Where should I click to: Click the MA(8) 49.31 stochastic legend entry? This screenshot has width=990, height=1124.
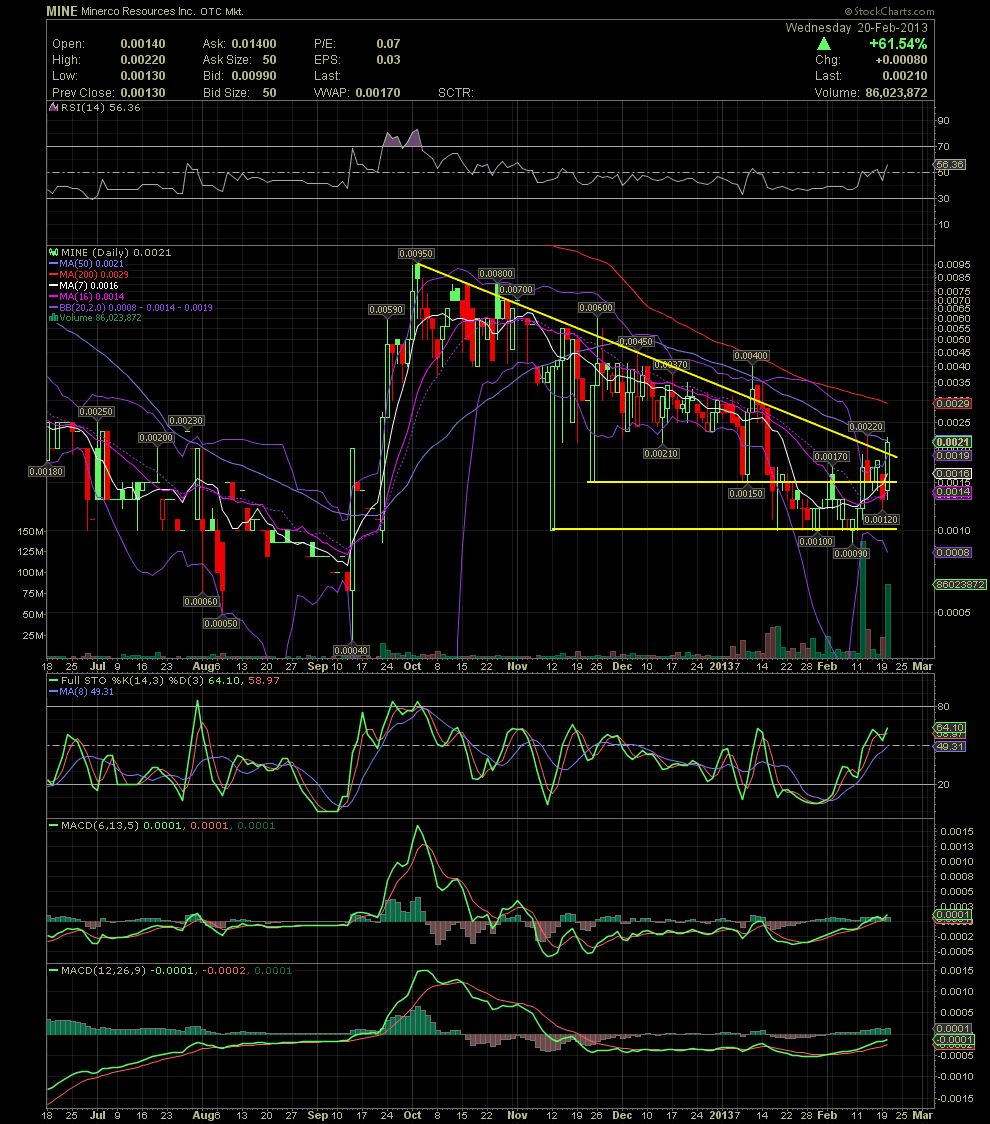81,692
